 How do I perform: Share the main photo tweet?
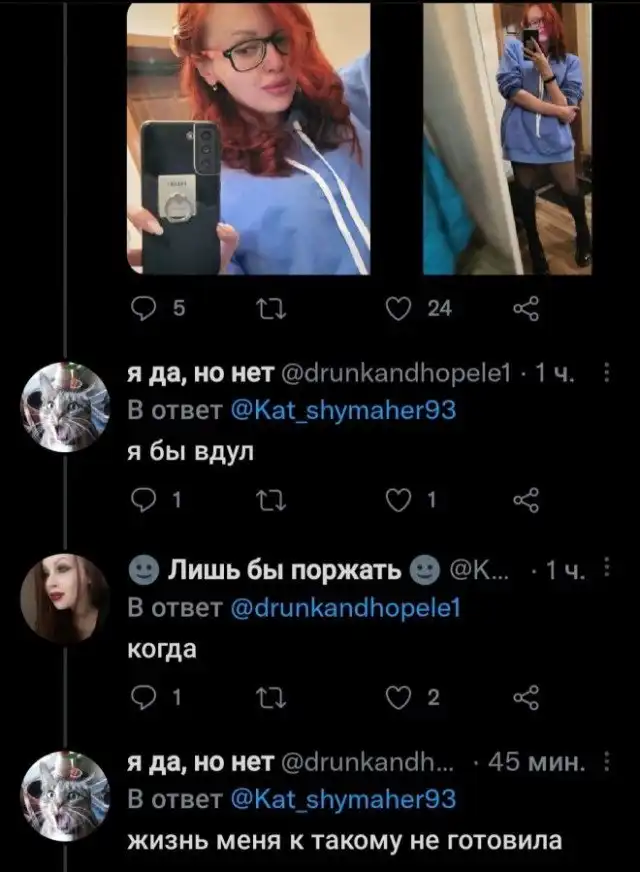(x=524, y=310)
